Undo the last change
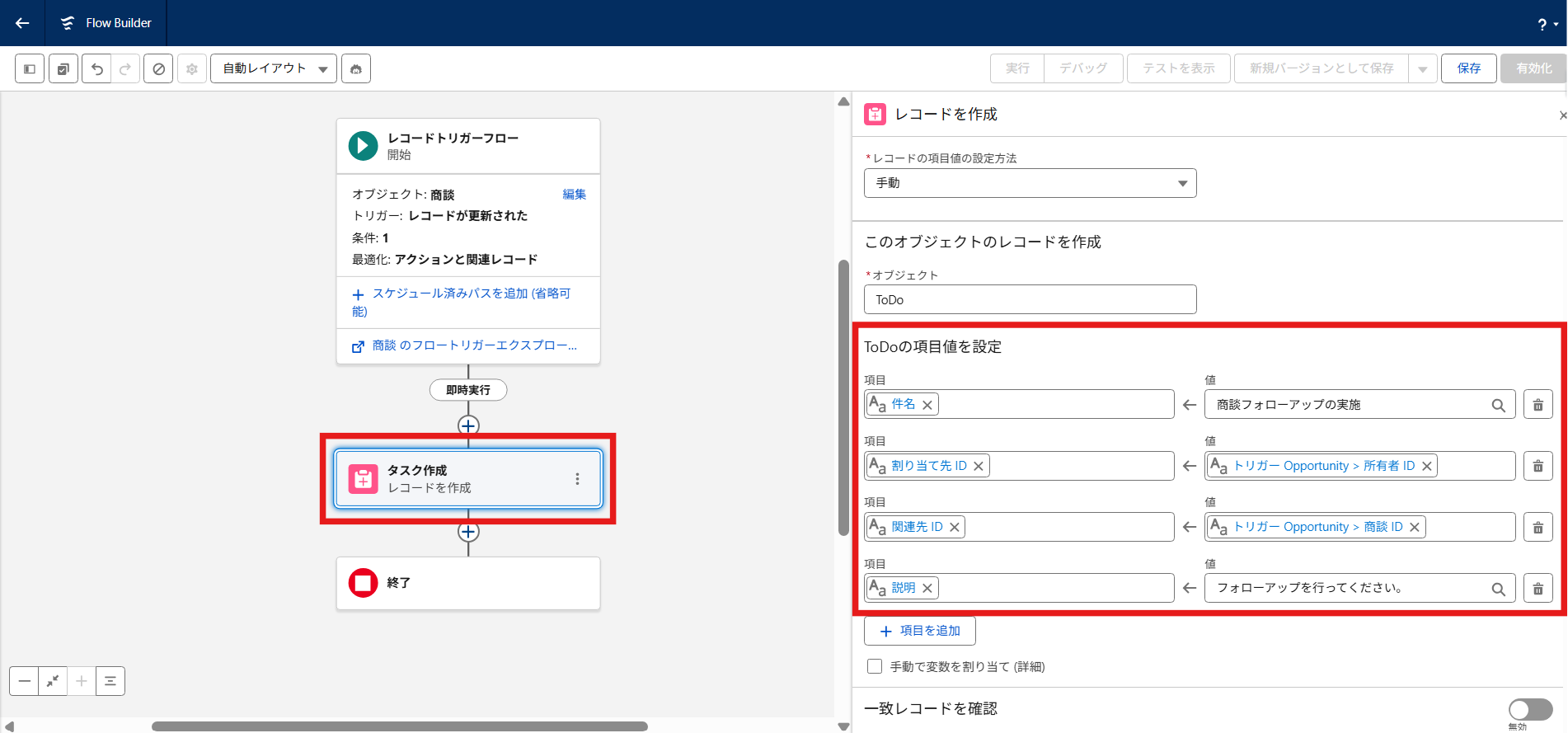This screenshot has height=733, width=1568. coord(96,68)
